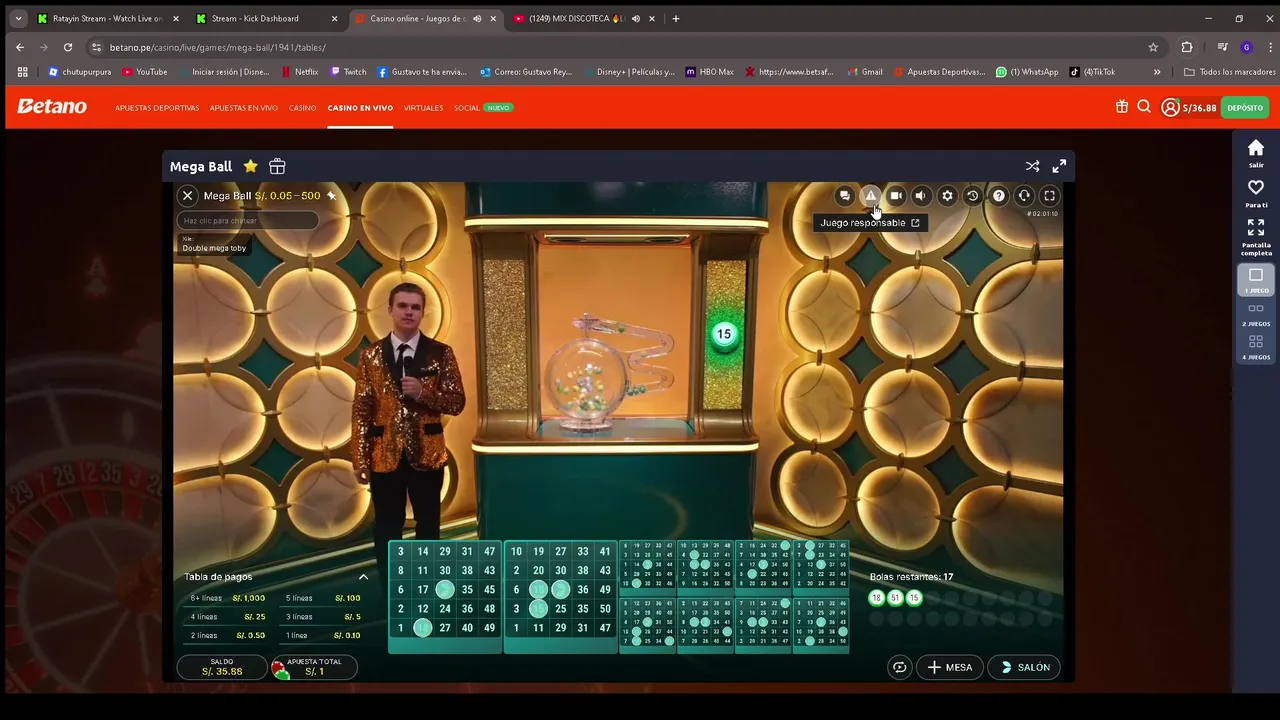
Task: Reload the page
Action: pos(68,47)
